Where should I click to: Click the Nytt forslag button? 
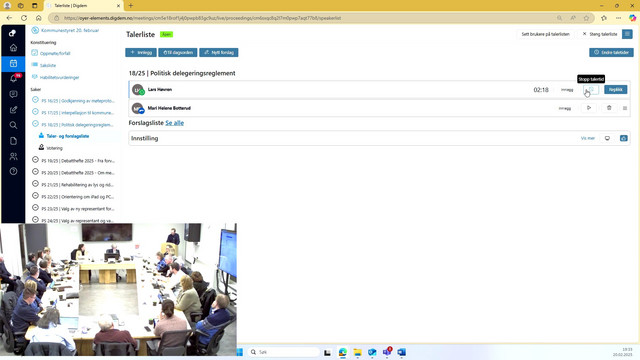(x=219, y=53)
